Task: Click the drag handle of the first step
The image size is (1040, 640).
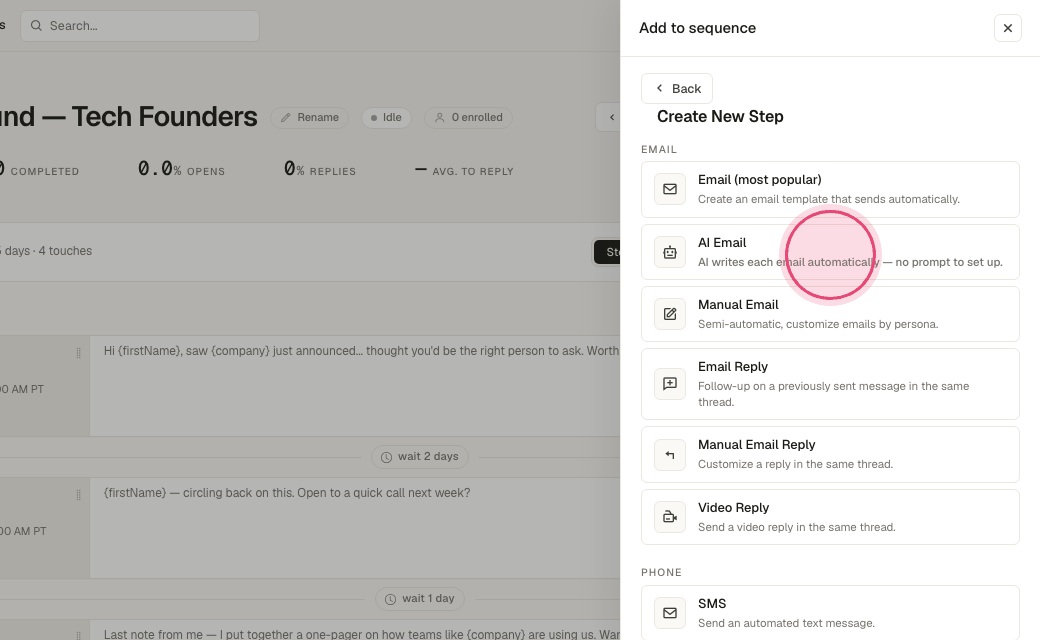Action: point(78,353)
